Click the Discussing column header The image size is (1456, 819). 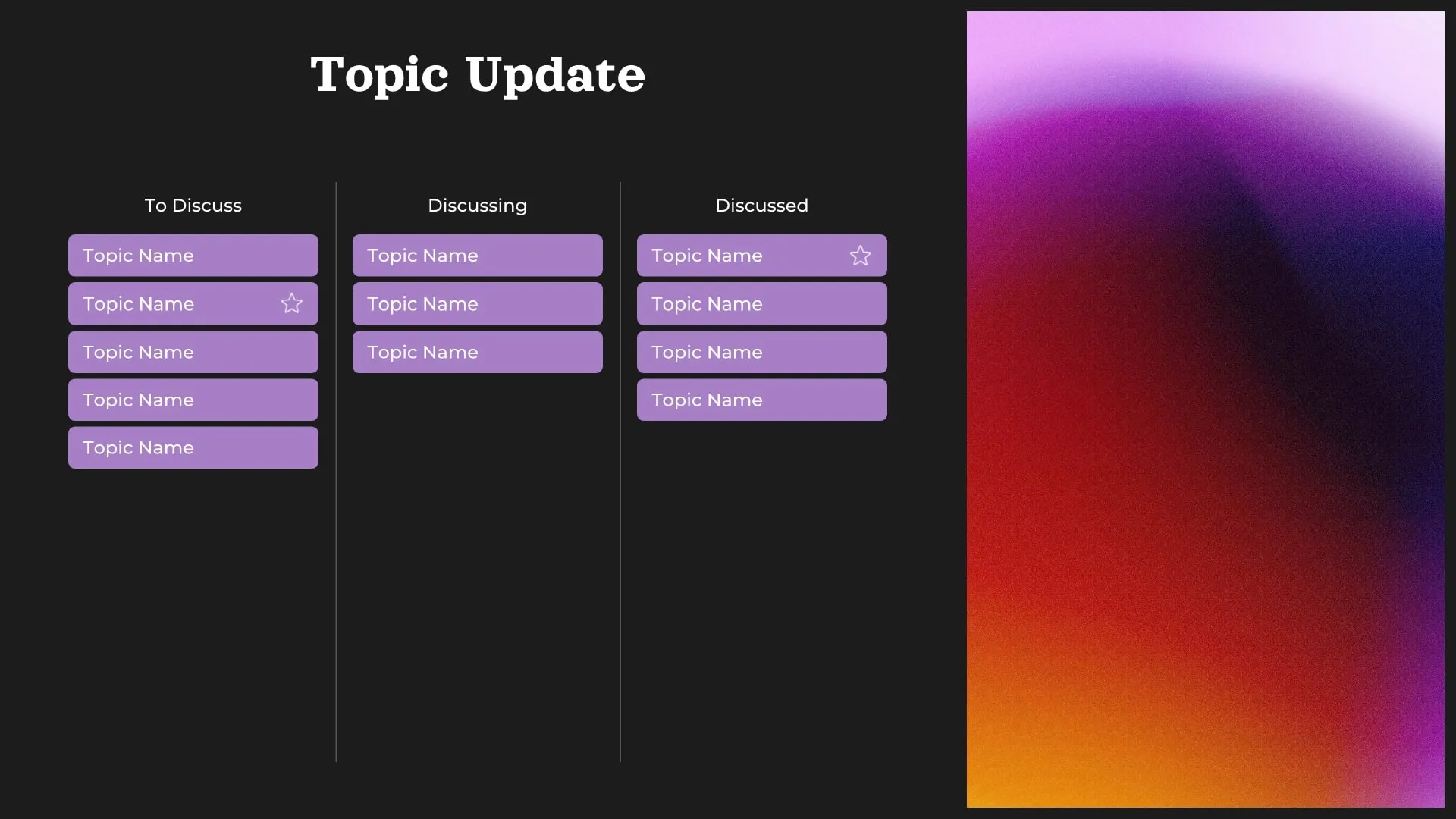tap(477, 205)
